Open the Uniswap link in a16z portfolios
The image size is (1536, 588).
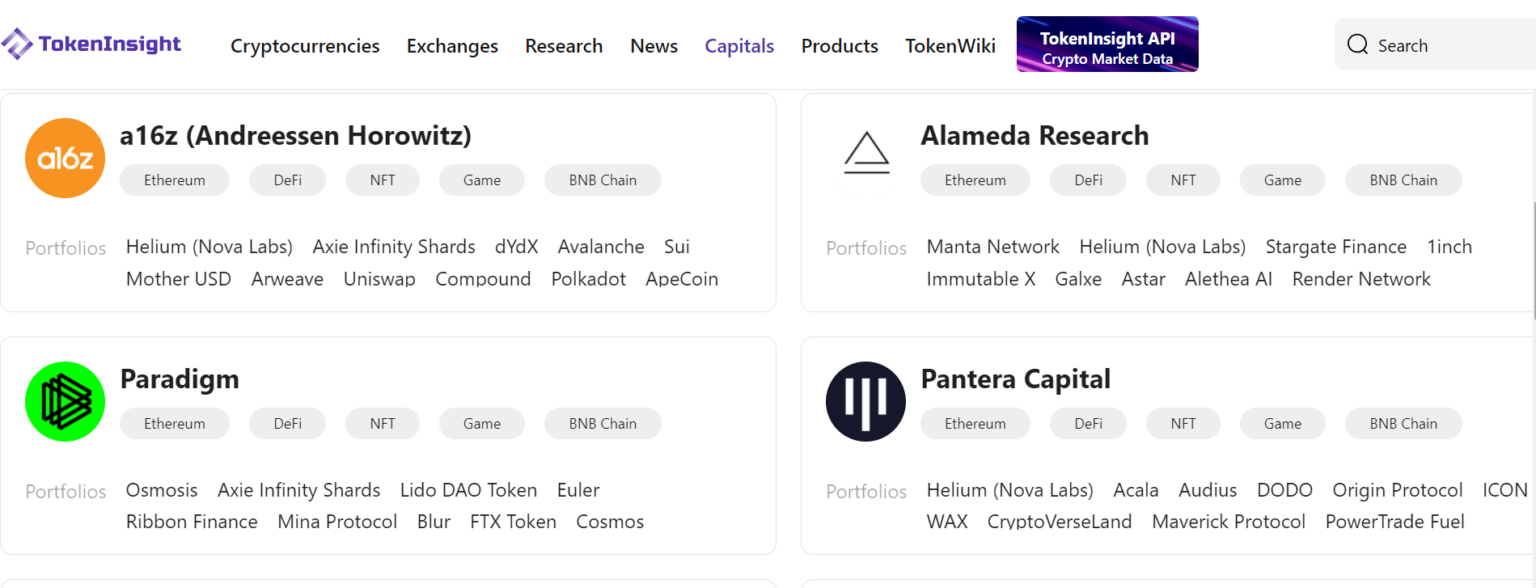coord(380,279)
